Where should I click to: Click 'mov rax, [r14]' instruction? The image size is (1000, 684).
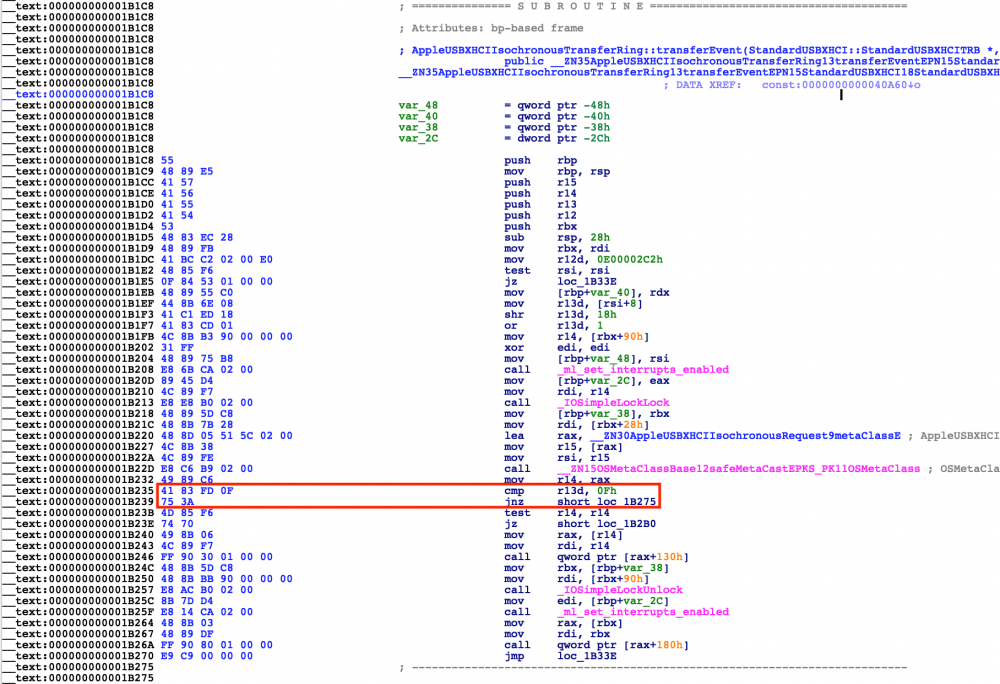[563, 535]
